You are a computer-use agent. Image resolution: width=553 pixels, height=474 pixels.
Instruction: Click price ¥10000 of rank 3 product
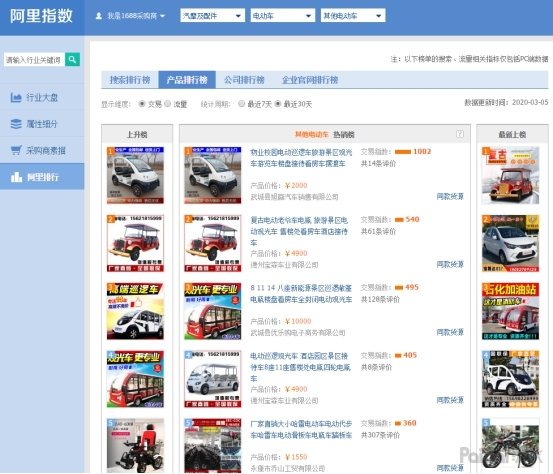298,321
